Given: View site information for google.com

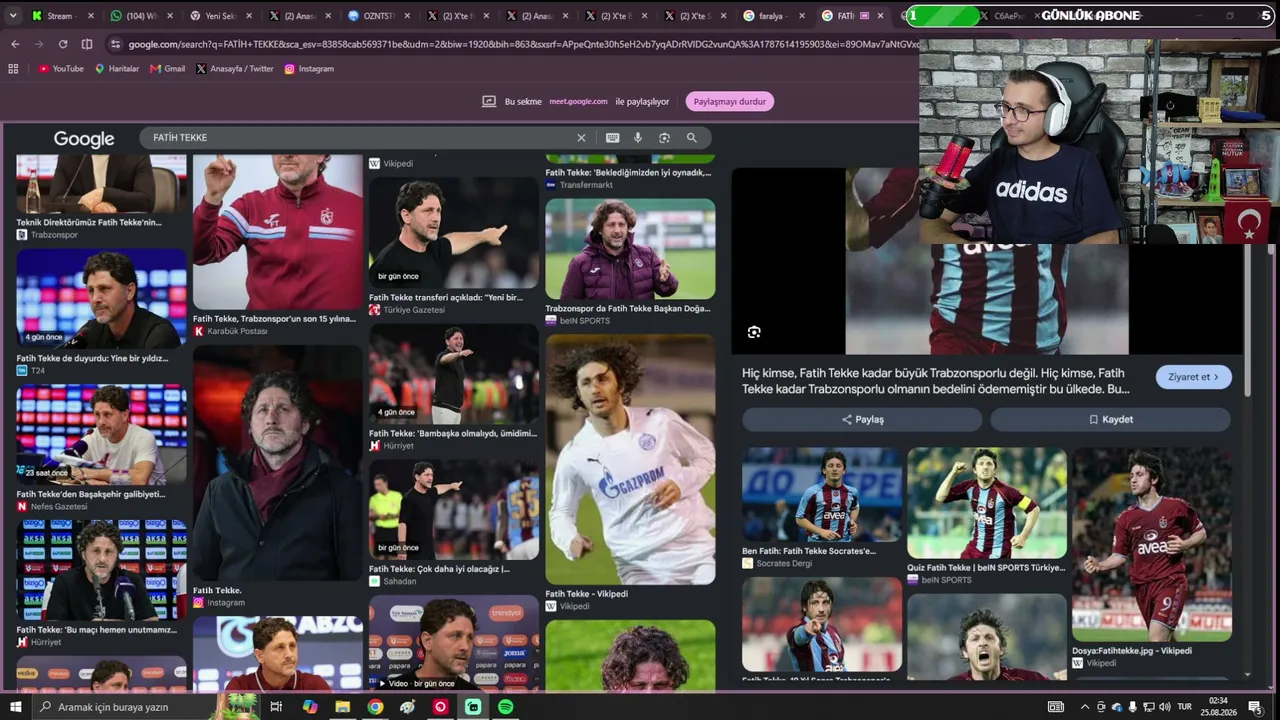Looking at the screenshot, I should pos(116,44).
